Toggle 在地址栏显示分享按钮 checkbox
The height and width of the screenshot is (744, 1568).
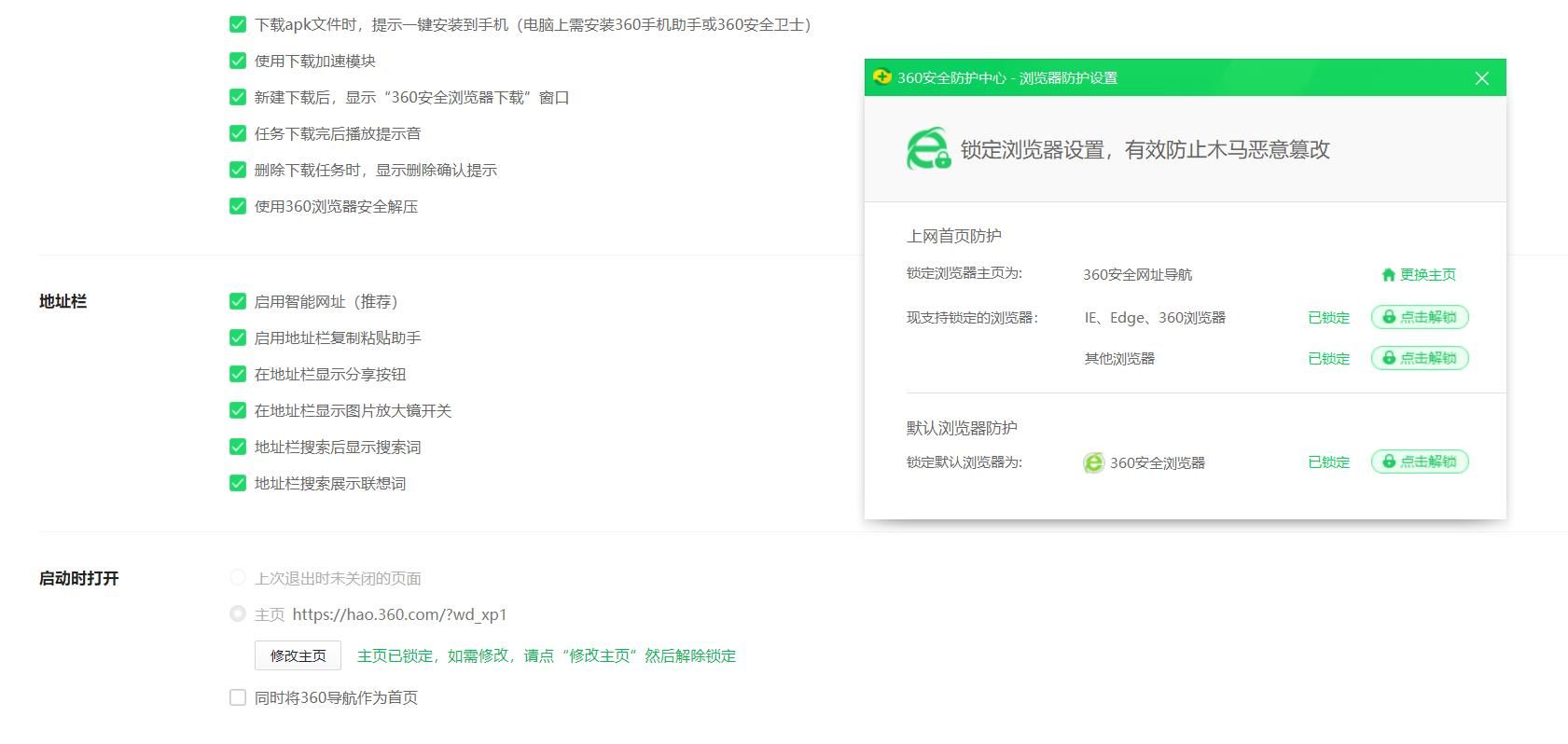(x=238, y=374)
